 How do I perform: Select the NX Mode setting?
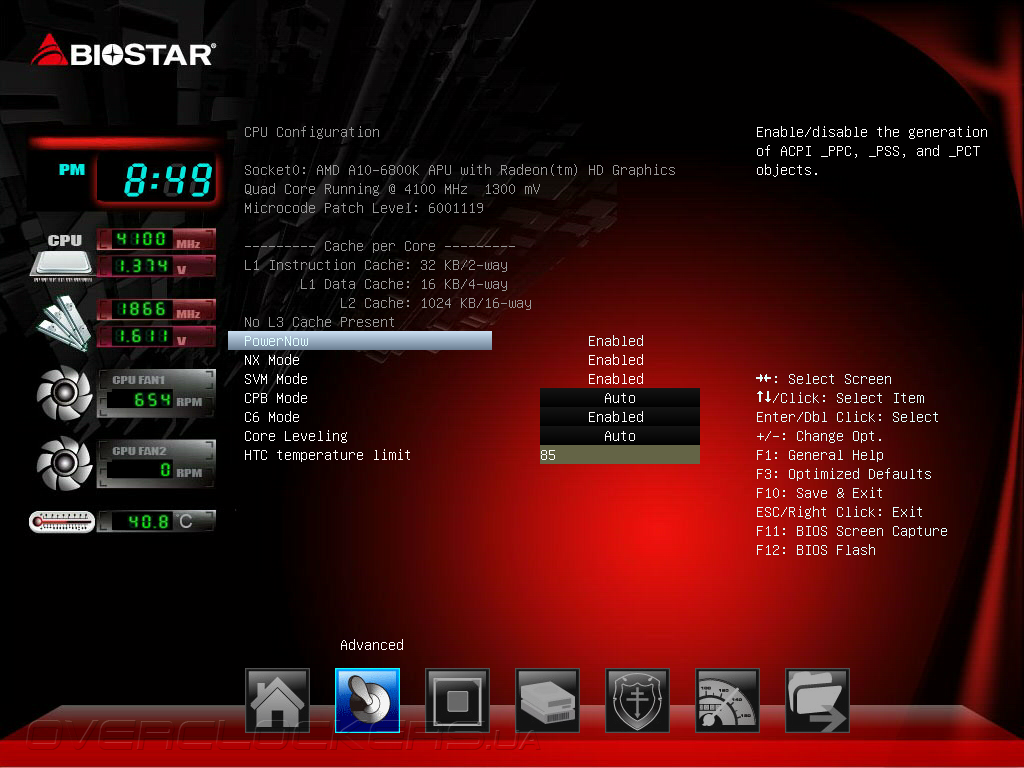[272, 360]
